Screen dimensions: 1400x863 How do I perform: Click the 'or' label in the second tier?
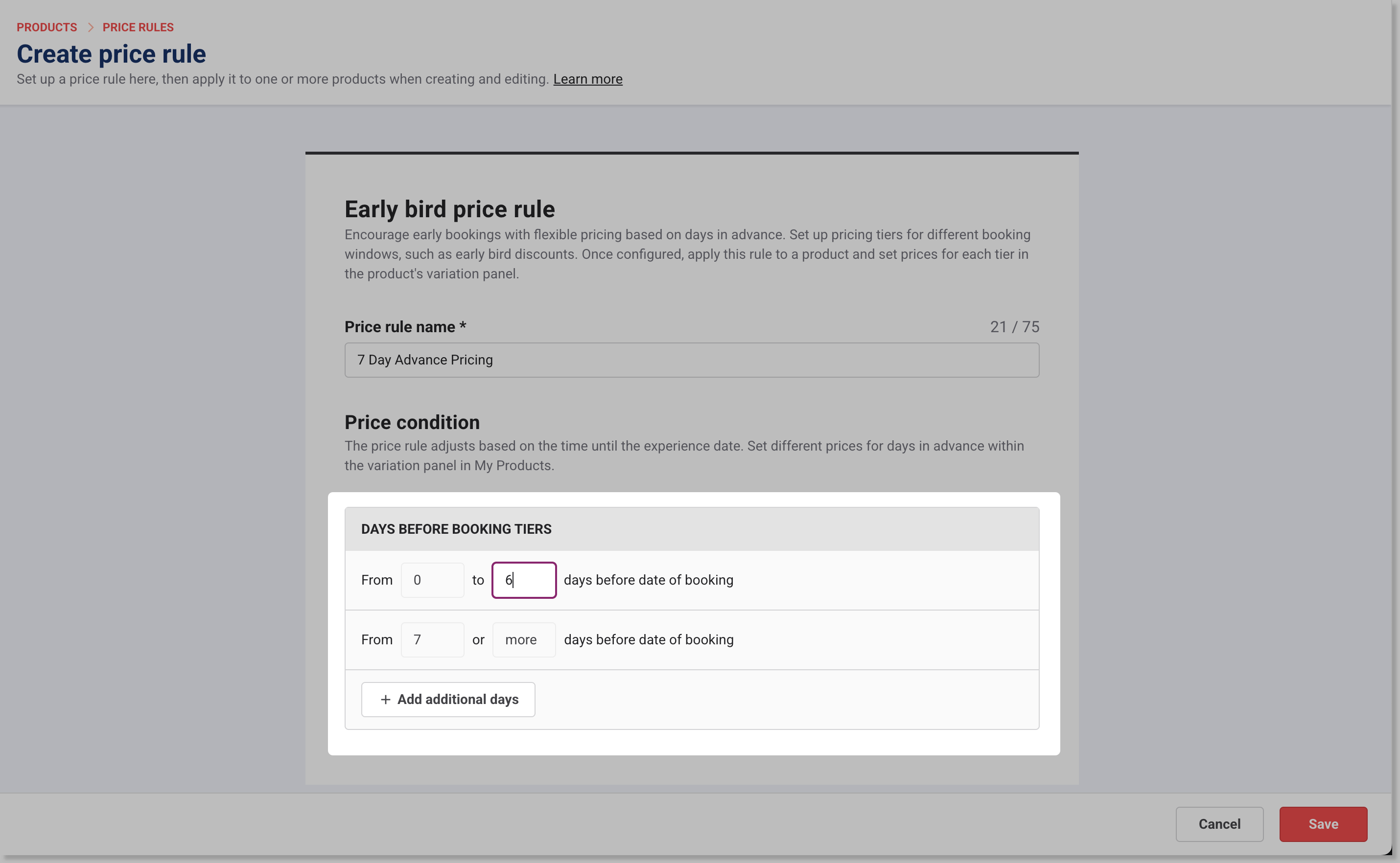(478, 640)
